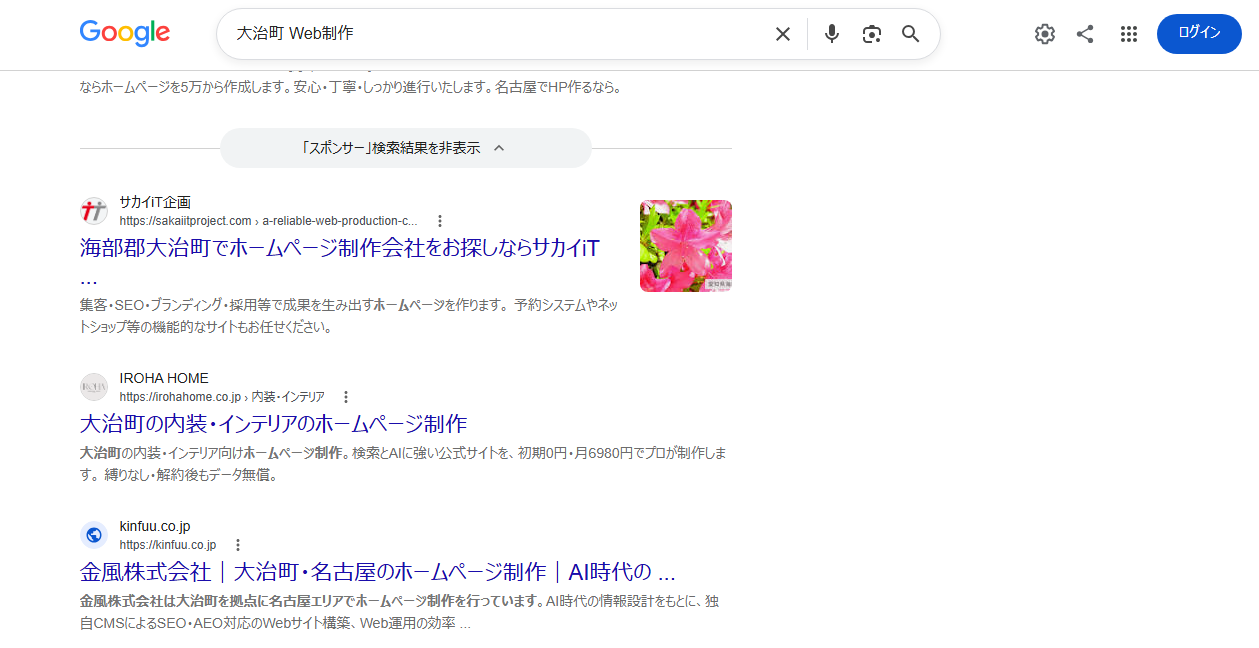Click the IROHA HOME favicon

[x=94, y=387]
